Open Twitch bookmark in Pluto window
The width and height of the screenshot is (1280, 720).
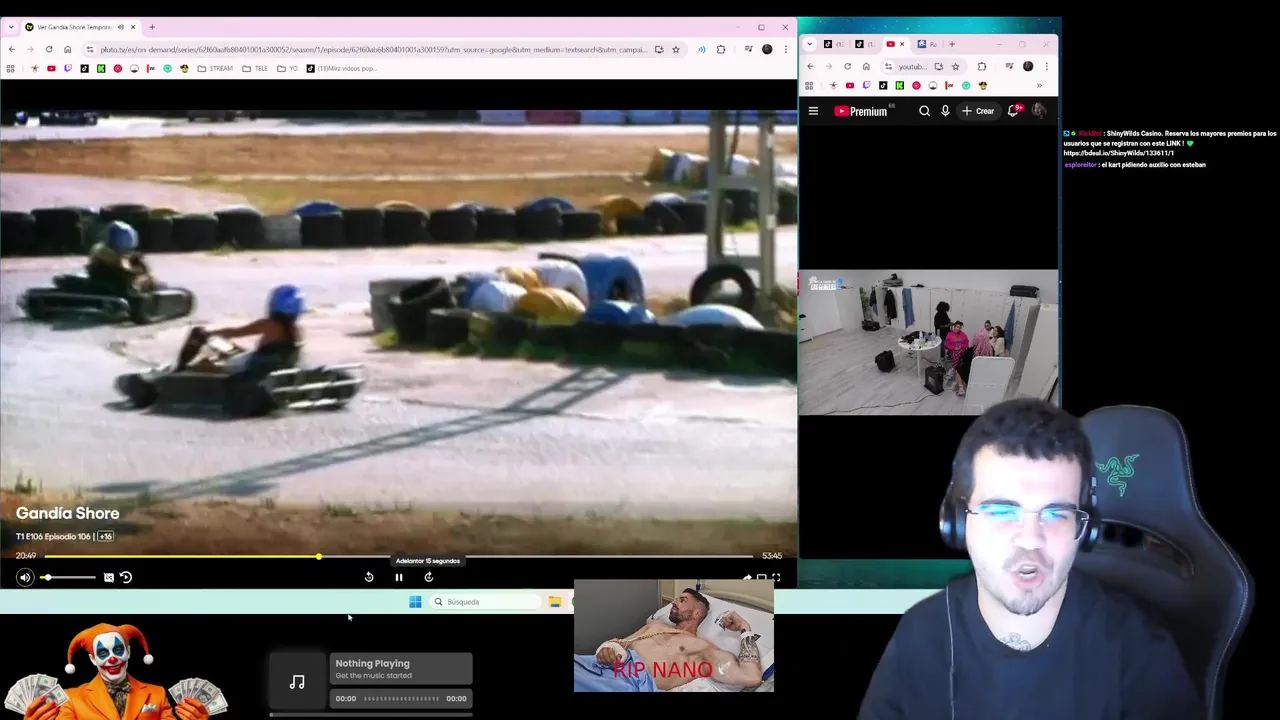(x=68, y=68)
